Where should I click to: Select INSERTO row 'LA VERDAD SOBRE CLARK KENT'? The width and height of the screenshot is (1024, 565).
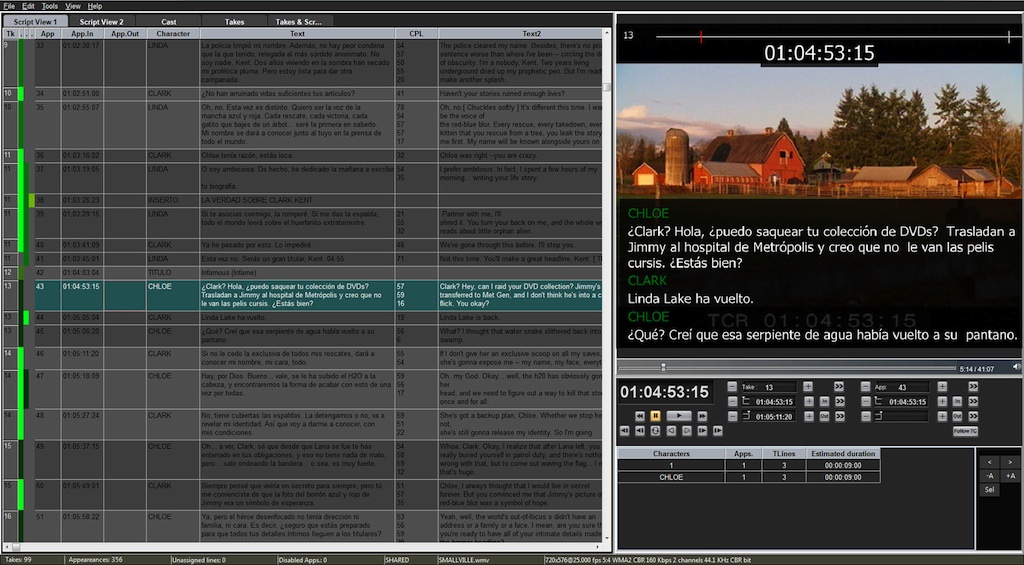[x=318, y=200]
